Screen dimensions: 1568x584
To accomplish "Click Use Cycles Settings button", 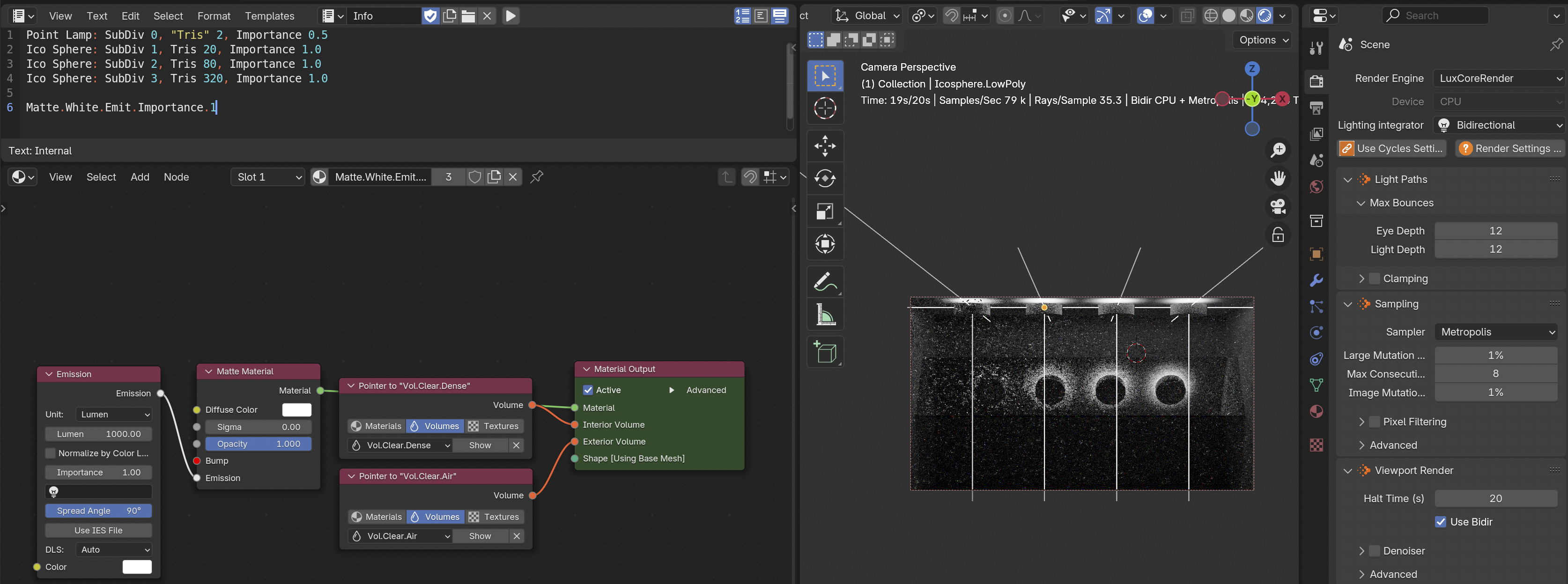I will [x=1391, y=148].
